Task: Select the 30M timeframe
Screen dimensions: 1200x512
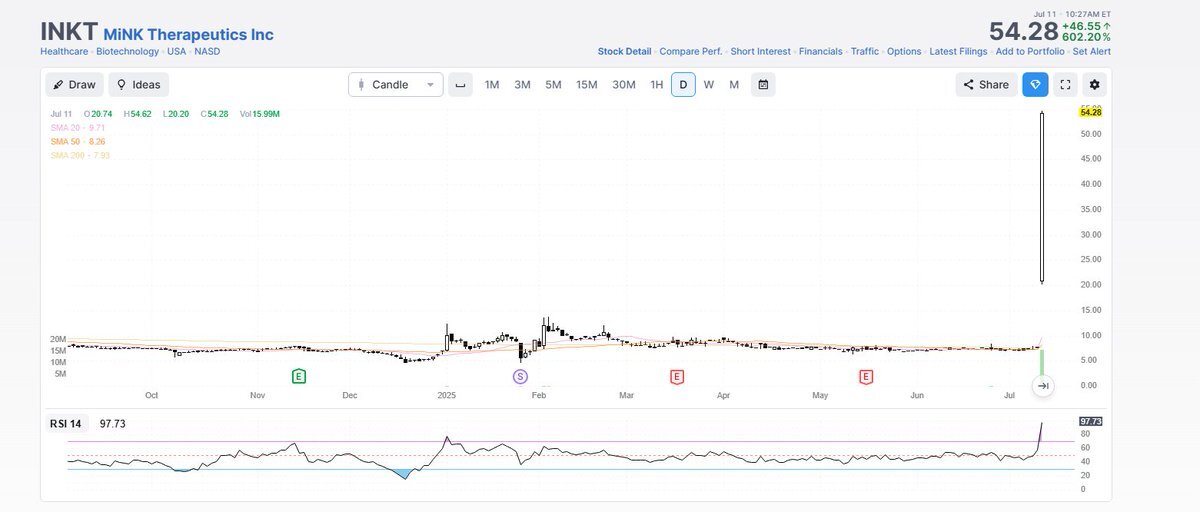Action: point(624,85)
